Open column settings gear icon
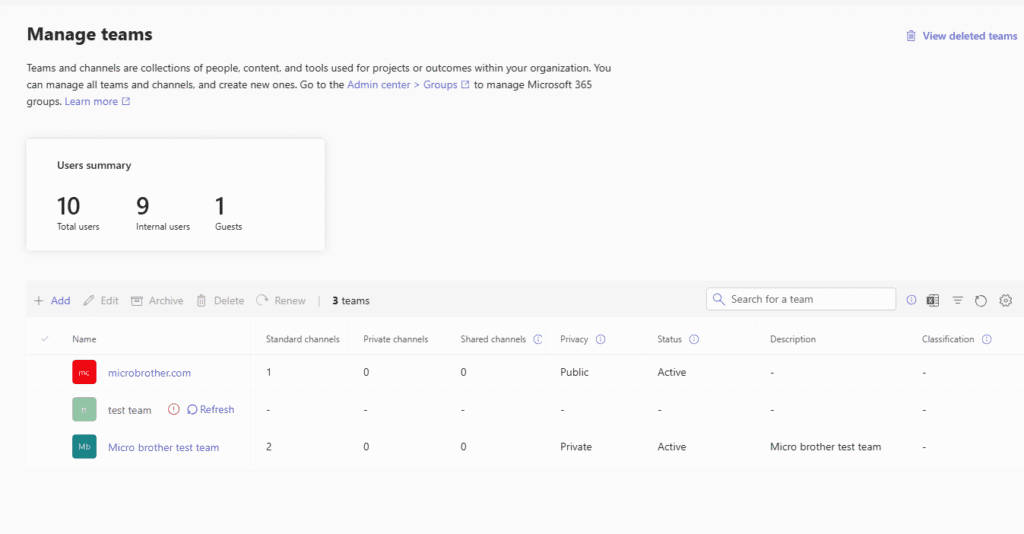Viewport: 1024px width, 534px height. [1006, 300]
